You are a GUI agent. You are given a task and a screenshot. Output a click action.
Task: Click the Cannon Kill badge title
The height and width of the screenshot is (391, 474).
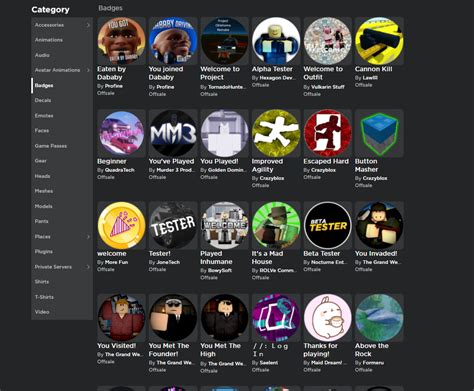(x=374, y=69)
